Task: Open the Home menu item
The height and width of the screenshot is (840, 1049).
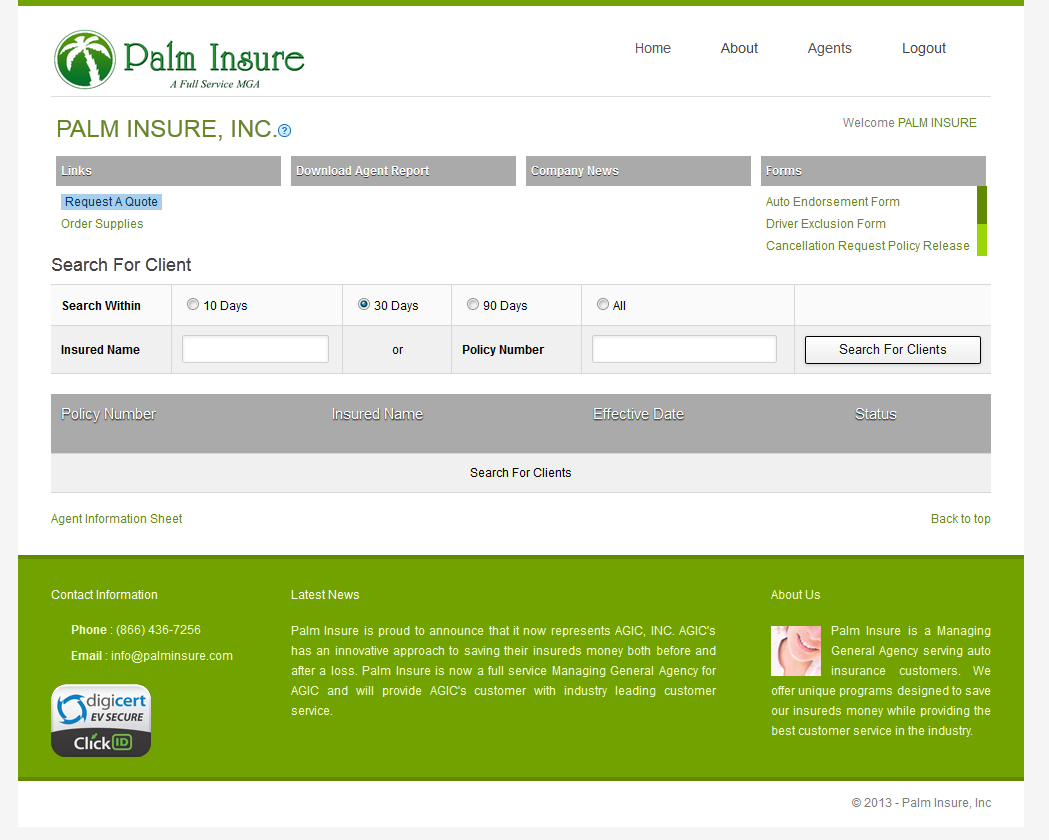Action: pyautogui.click(x=653, y=48)
